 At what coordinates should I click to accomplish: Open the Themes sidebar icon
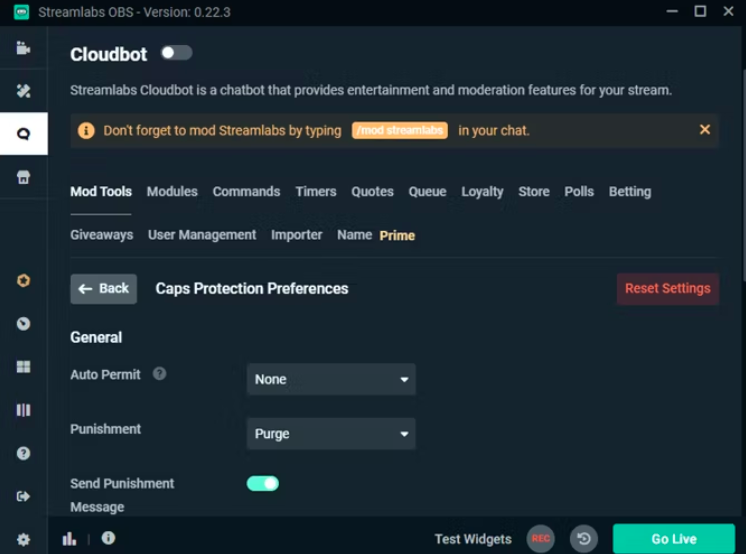[x=23, y=90]
